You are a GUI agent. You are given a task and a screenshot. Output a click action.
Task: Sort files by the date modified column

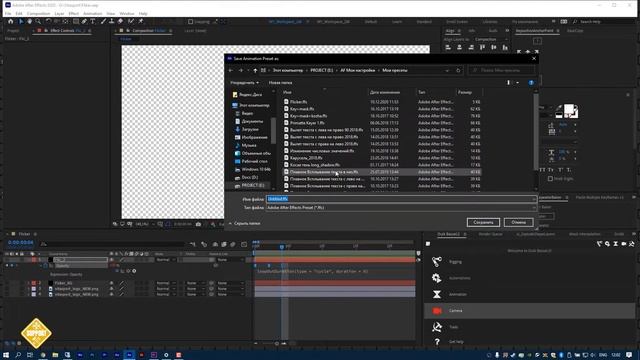[385, 93]
